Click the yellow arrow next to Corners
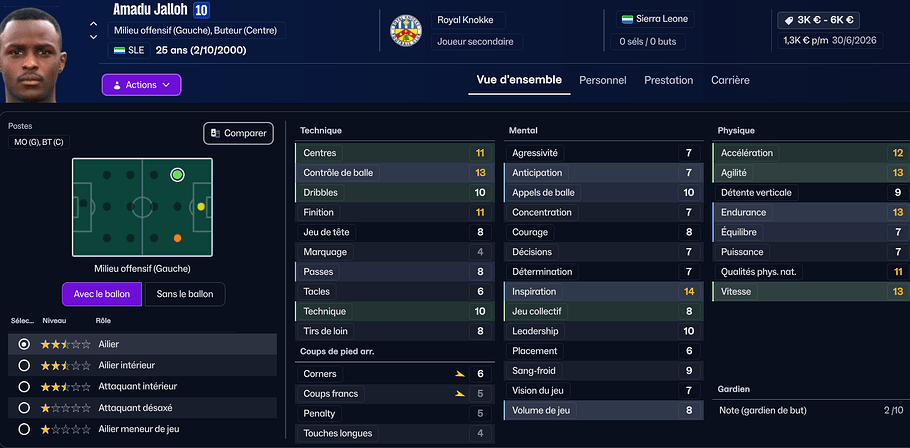The height and width of the screenshot is (448, 910). click(x=459, y=374)
